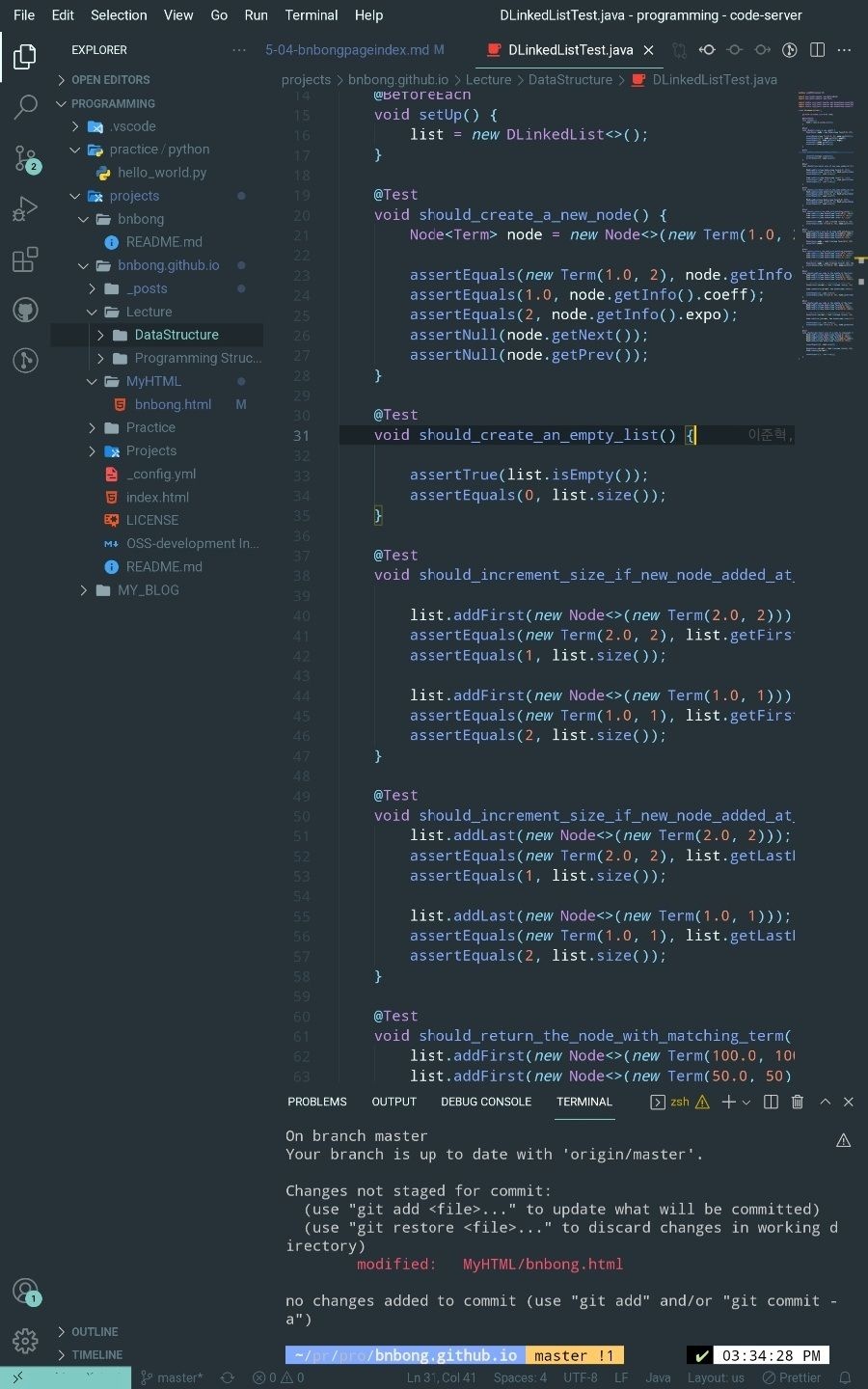The height and width of the screenshot is (1389, 868).
Task: Click the LF end-of-line status item
Action: 621,1378
